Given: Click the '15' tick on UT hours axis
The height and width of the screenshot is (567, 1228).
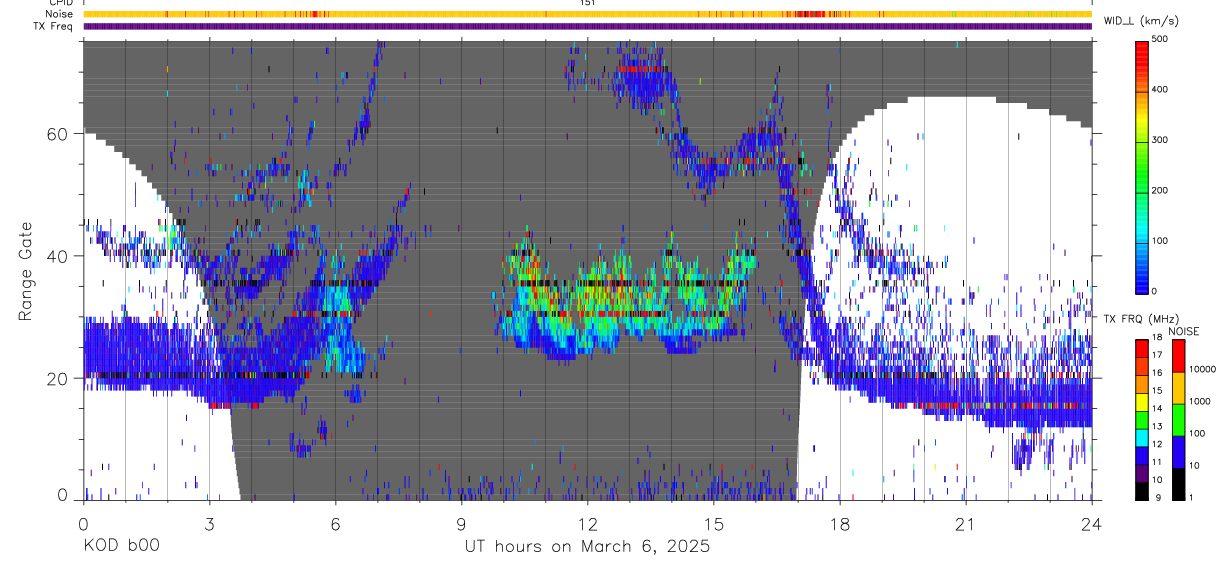Looking at the screenshot, I should 714,524.
